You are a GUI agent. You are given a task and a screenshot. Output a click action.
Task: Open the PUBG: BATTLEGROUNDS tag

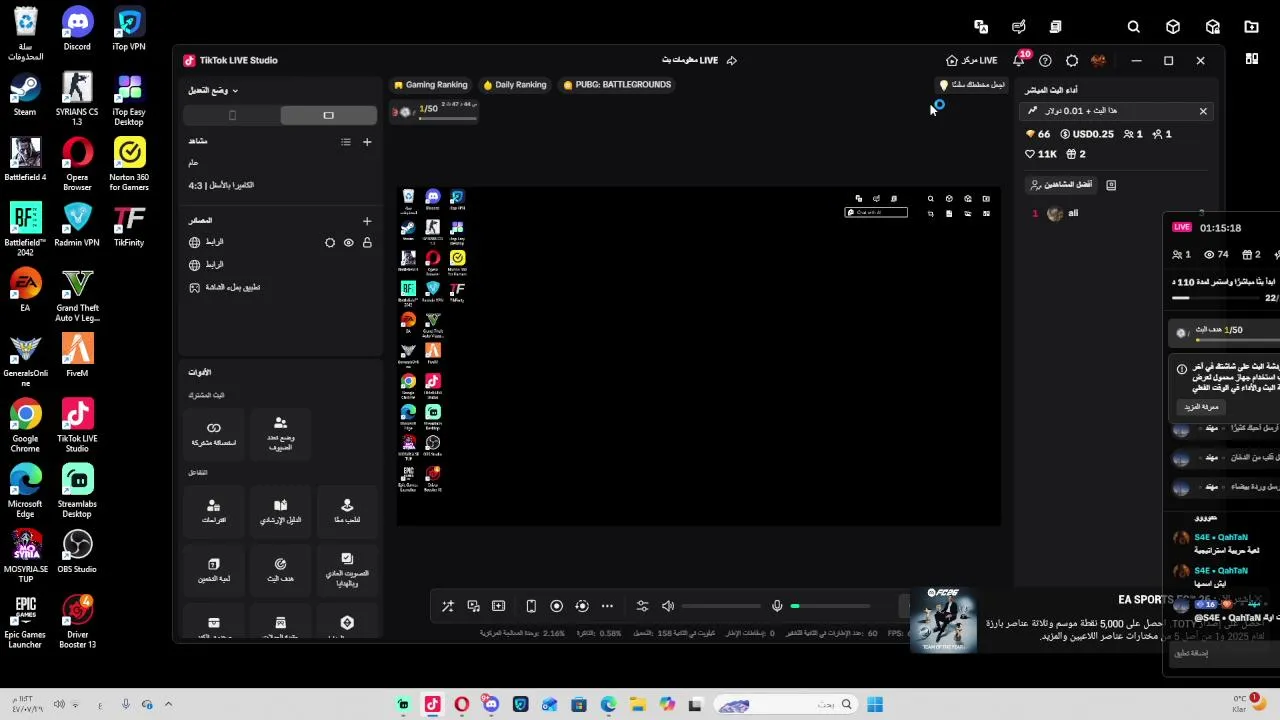(x=617, y=85)
